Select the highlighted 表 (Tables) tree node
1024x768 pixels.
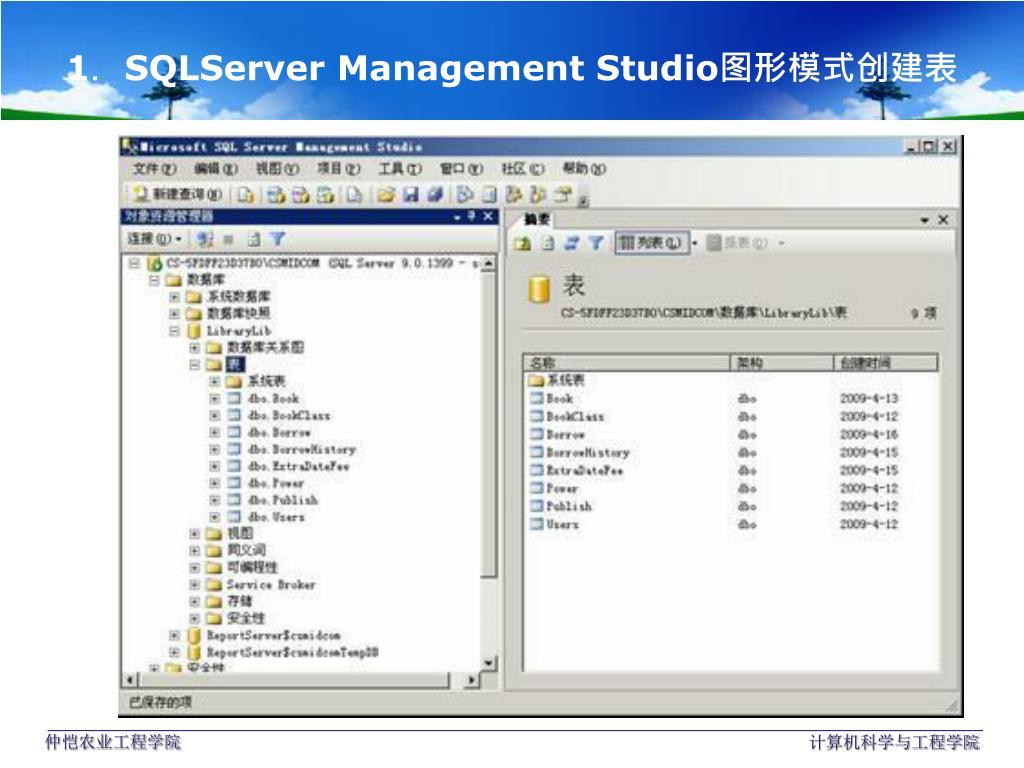pos(235,364)
